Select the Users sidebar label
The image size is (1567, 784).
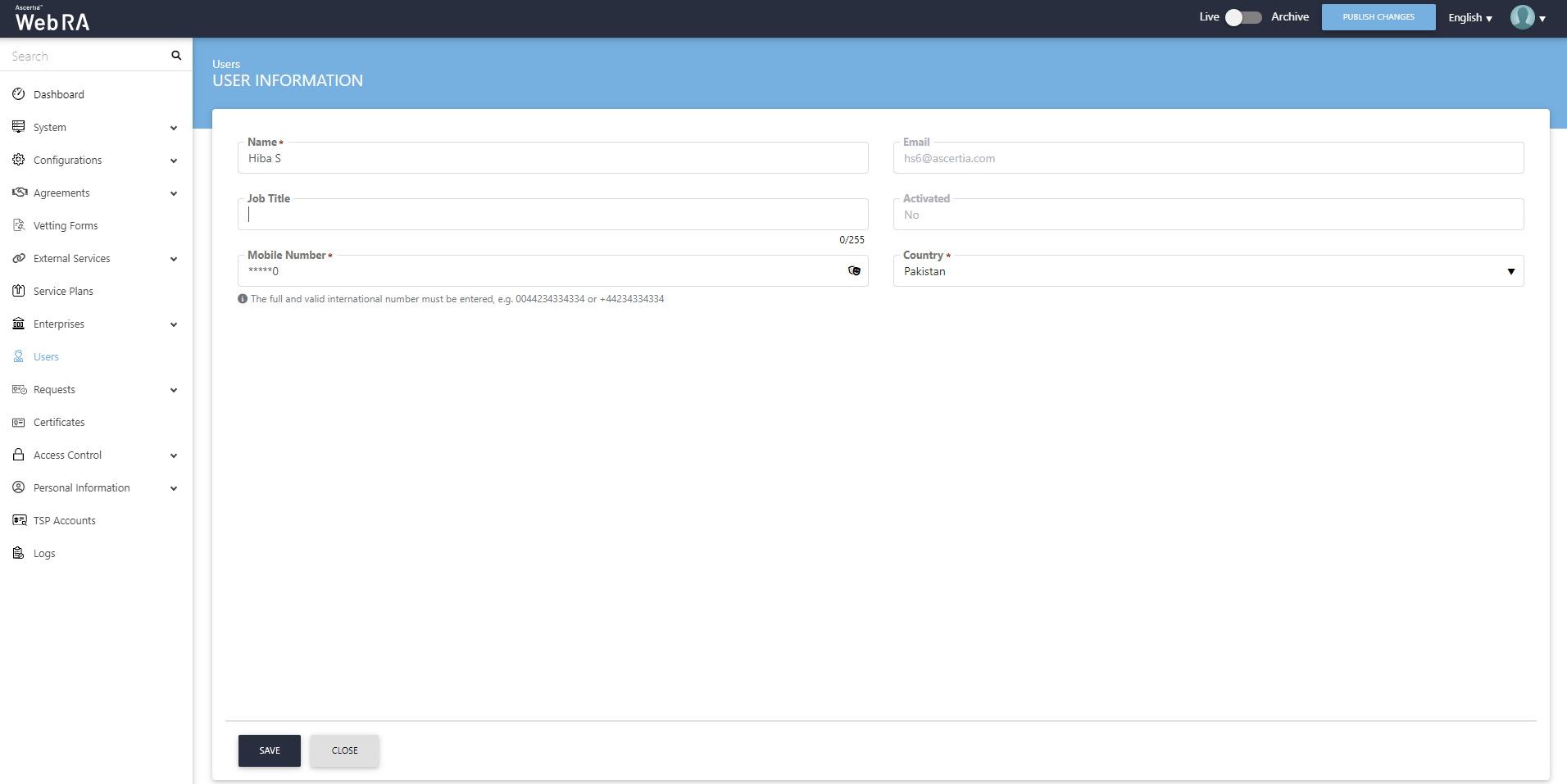(x=46, y=356)
